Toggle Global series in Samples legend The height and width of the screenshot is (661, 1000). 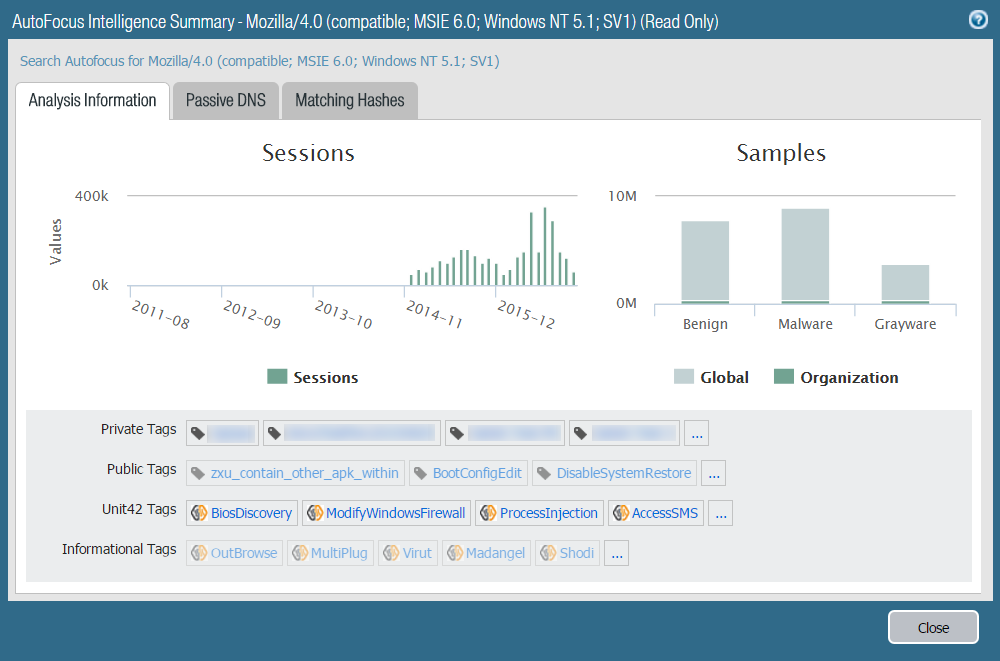[711, 378]
